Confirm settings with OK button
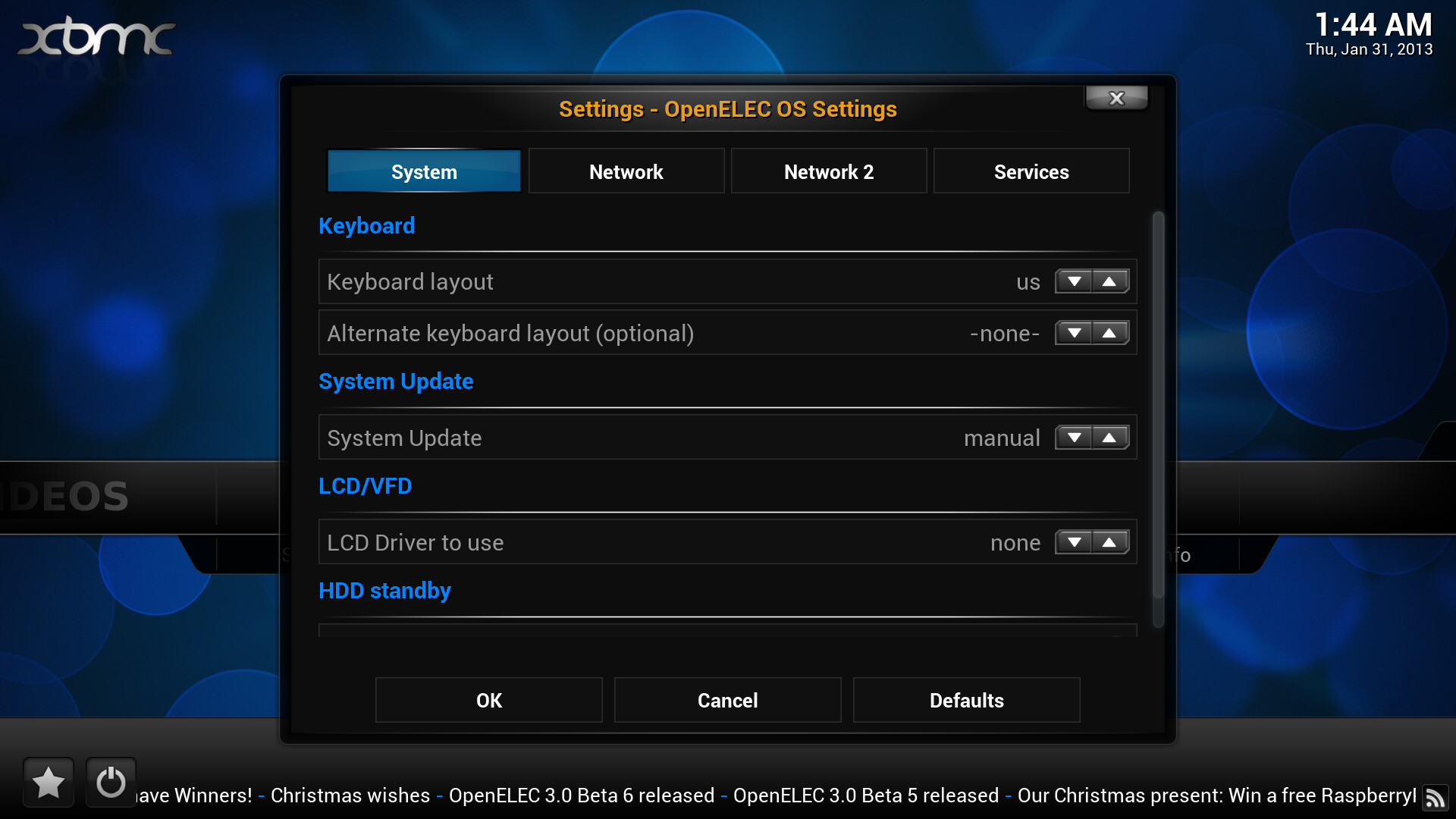The height and width of the screenshot is (819, 1456). tap(489, 700)
